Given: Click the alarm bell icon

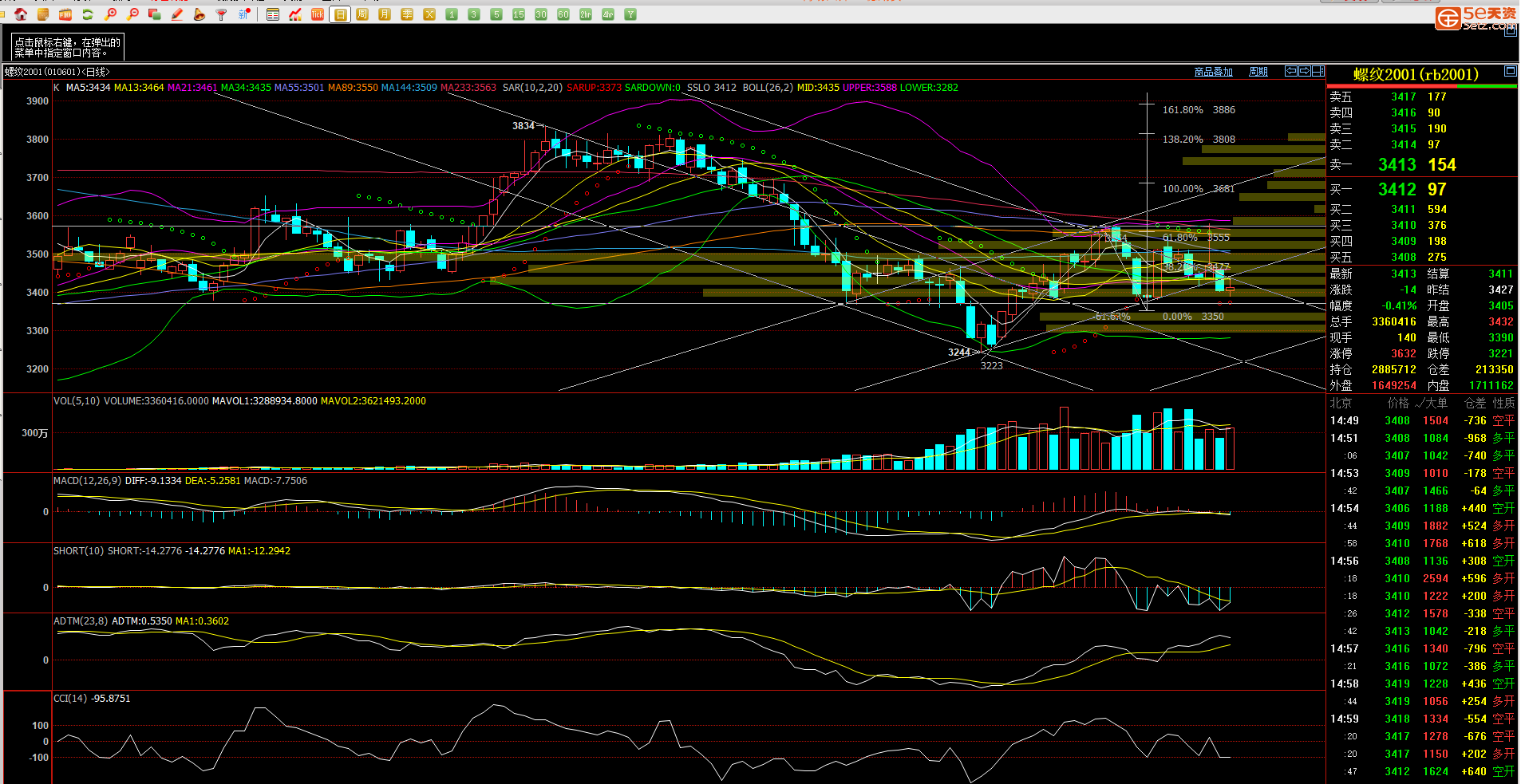Looking at the screenshot, I should click(200, 14).
